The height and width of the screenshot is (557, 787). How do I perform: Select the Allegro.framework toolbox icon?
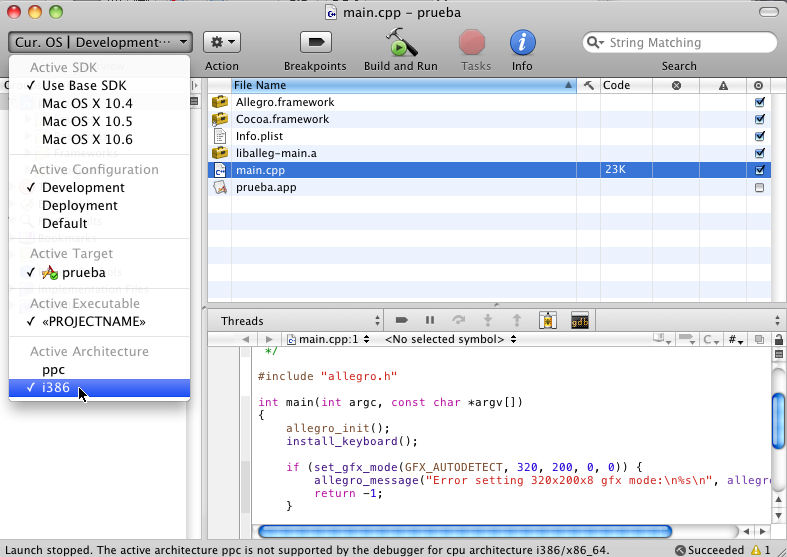click(x=220, y=102)
